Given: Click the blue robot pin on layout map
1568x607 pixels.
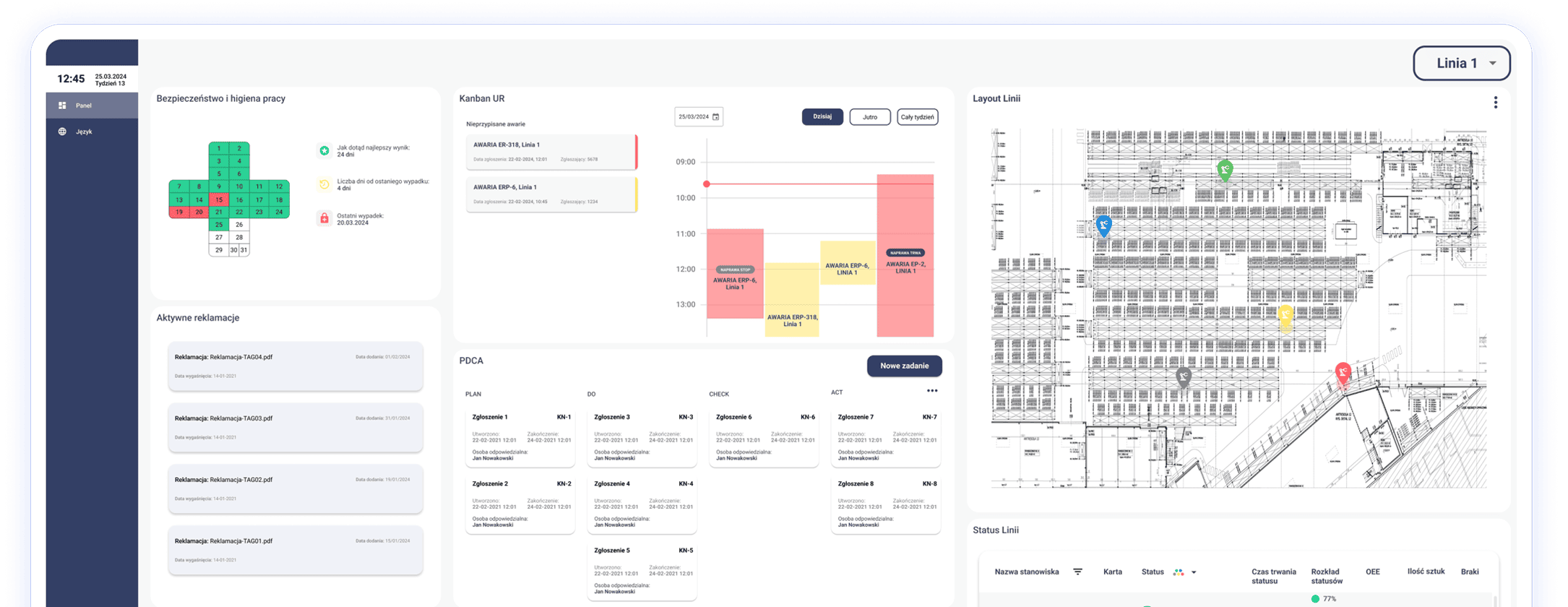Looking at the screenshot, I should coord(1103,225).
